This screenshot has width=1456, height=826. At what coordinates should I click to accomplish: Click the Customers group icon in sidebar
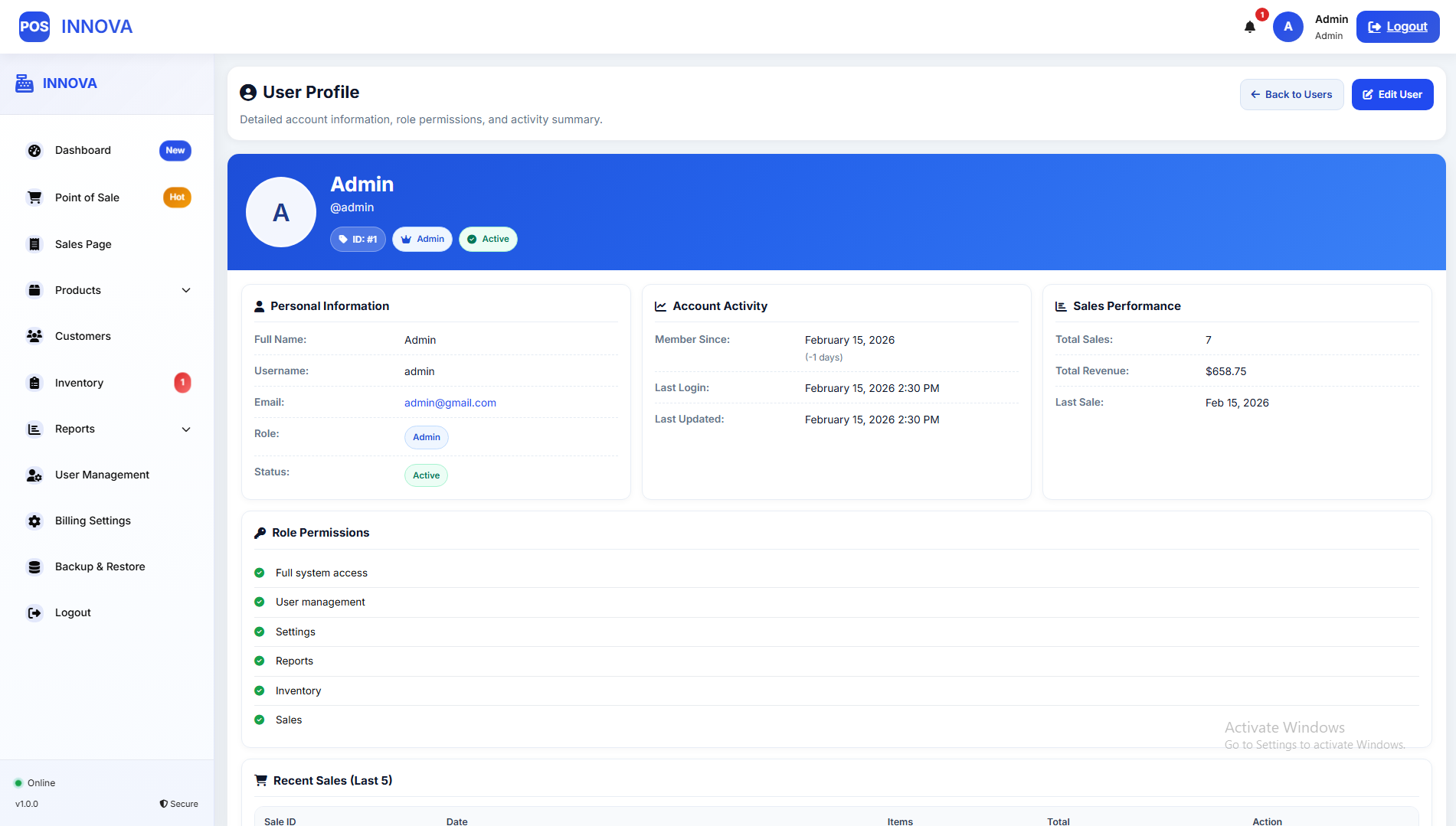pyautogui.click(x=34, y=336)
